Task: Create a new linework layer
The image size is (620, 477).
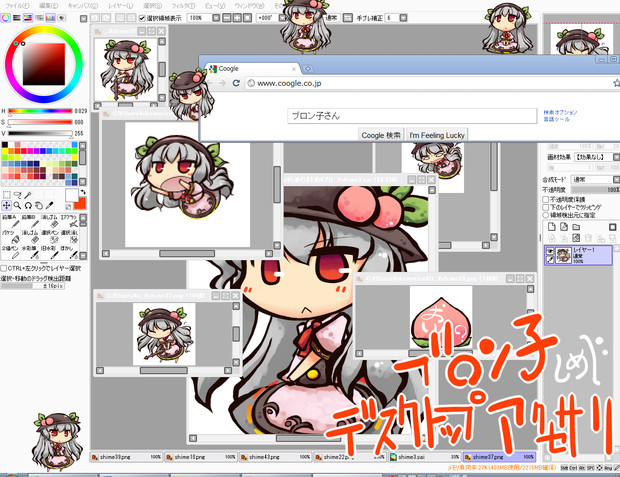Action: click(564, 227)
